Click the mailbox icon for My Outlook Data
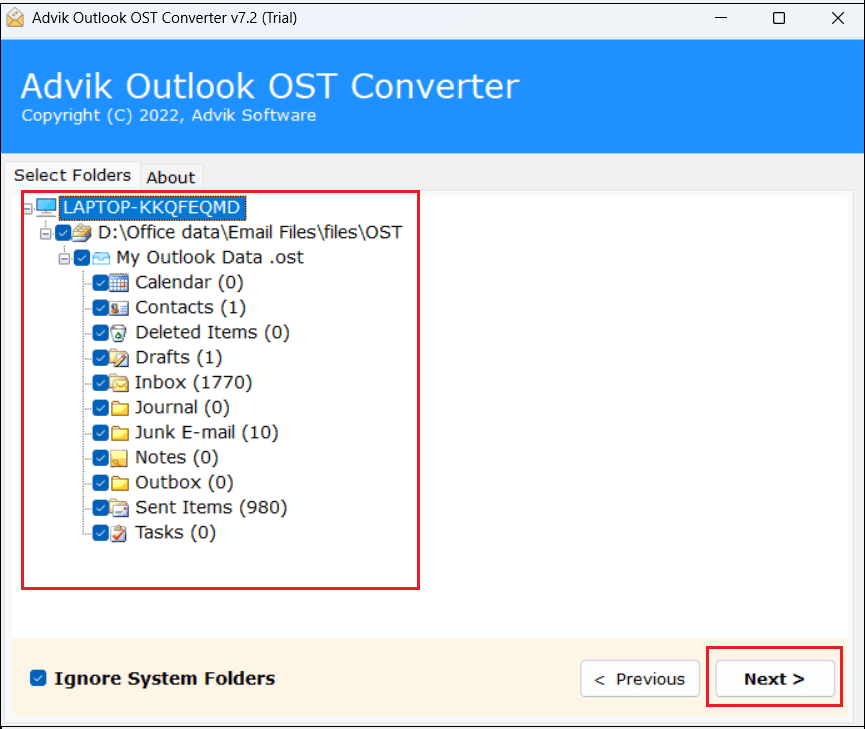Viewport: 865px width, 729px height. pos(101,258)
